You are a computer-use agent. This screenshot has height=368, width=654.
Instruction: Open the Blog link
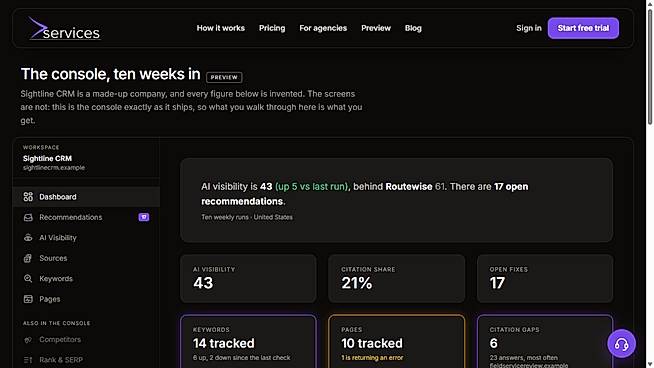click(x=413, y=28)
